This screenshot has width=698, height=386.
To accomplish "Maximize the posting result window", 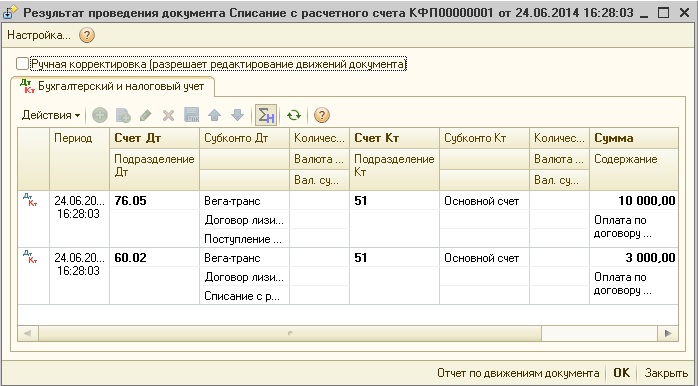I will coord(663,12).
